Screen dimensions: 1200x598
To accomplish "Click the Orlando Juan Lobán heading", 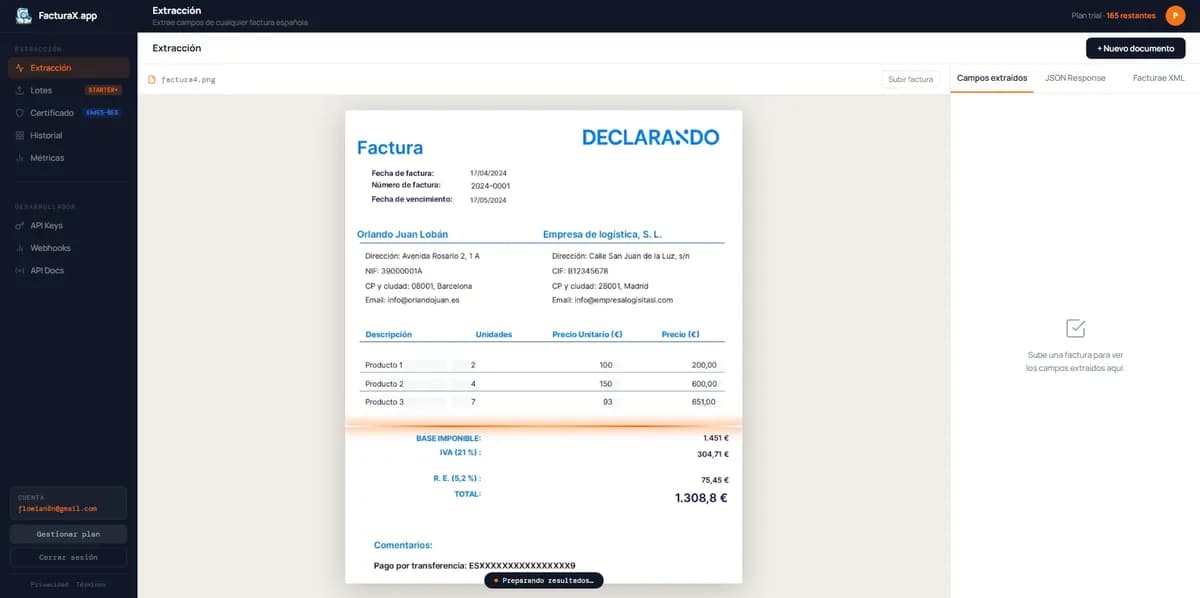I will (402, 234).
